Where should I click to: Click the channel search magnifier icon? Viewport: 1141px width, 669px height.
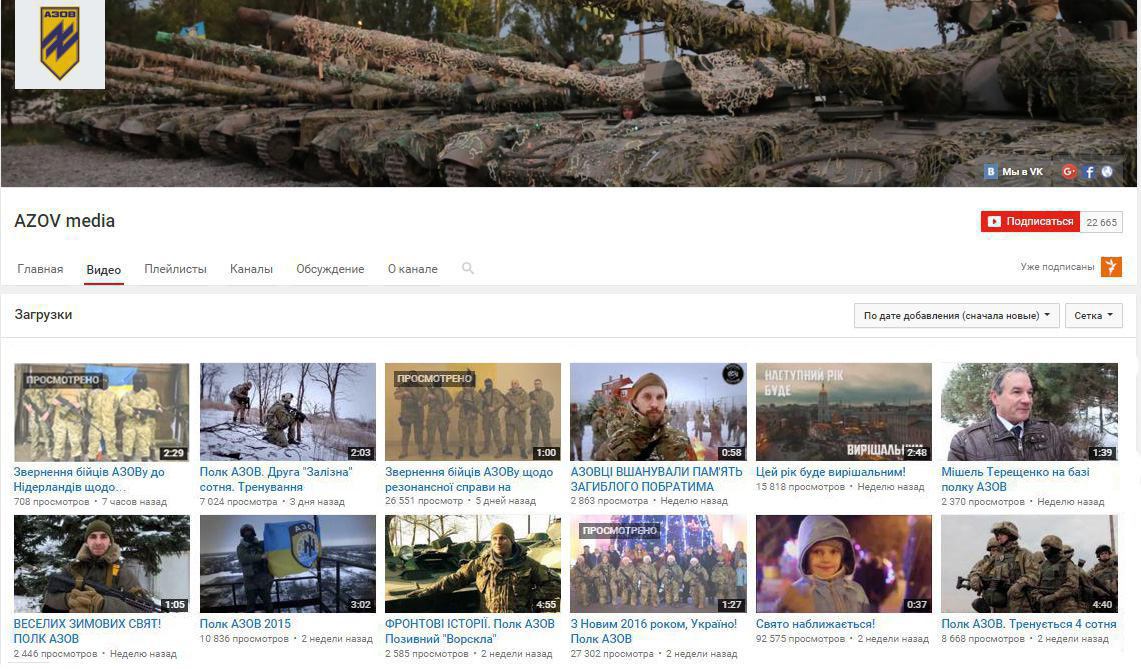pos(468,268)
